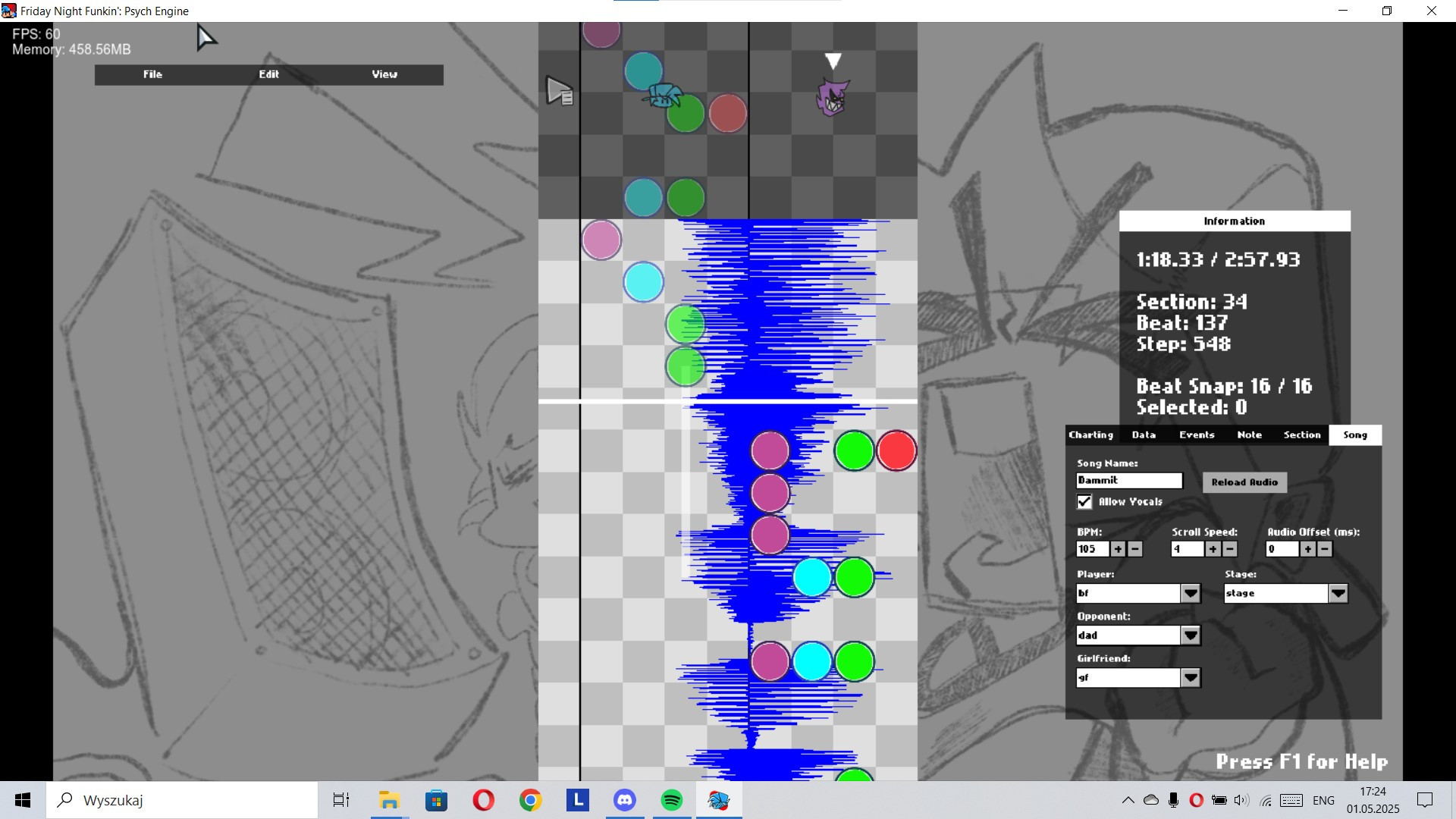Select the Song tab
The width and height of the screenshot is (1456, 819).
tap(1355, 435)
